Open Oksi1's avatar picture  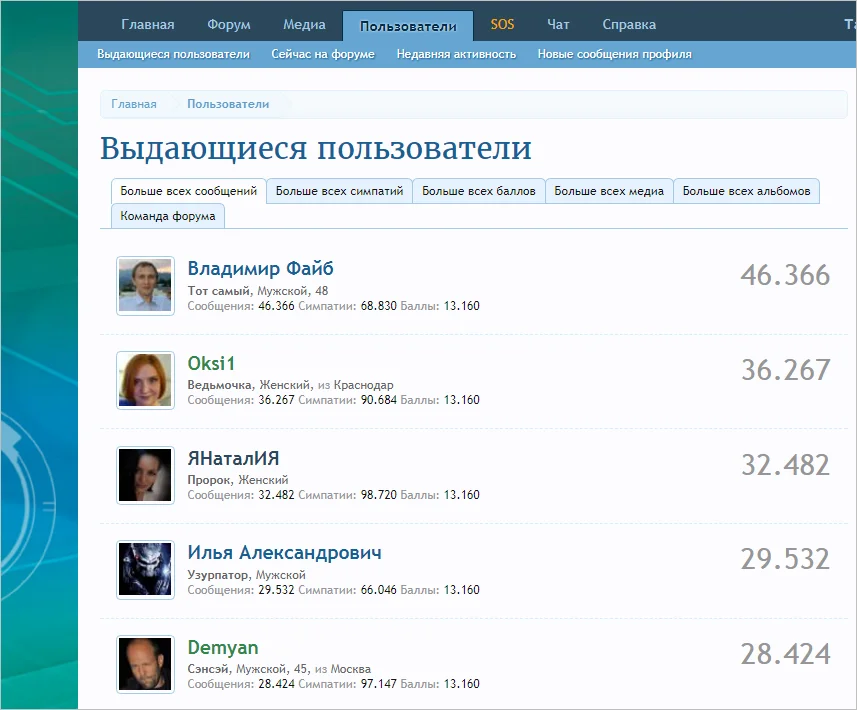pyautogui.click(x=145, y=380)
